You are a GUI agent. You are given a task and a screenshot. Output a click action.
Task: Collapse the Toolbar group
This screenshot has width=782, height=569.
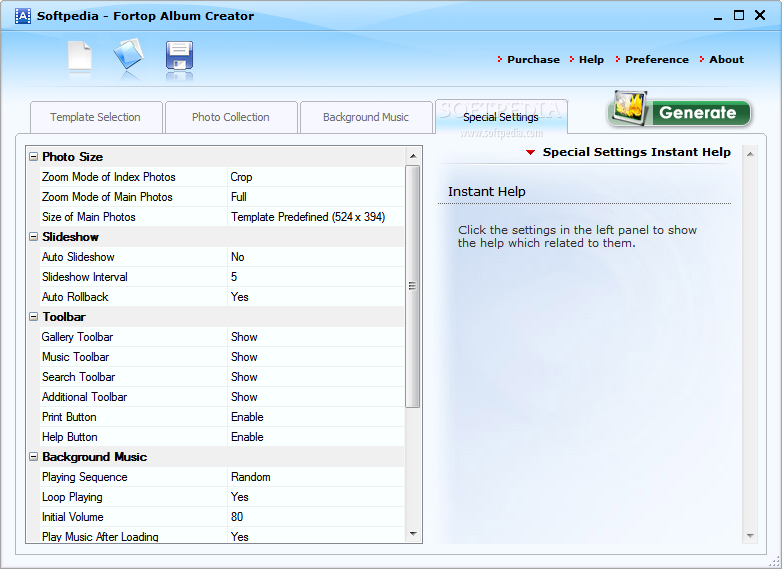click(x=33, y=317)
